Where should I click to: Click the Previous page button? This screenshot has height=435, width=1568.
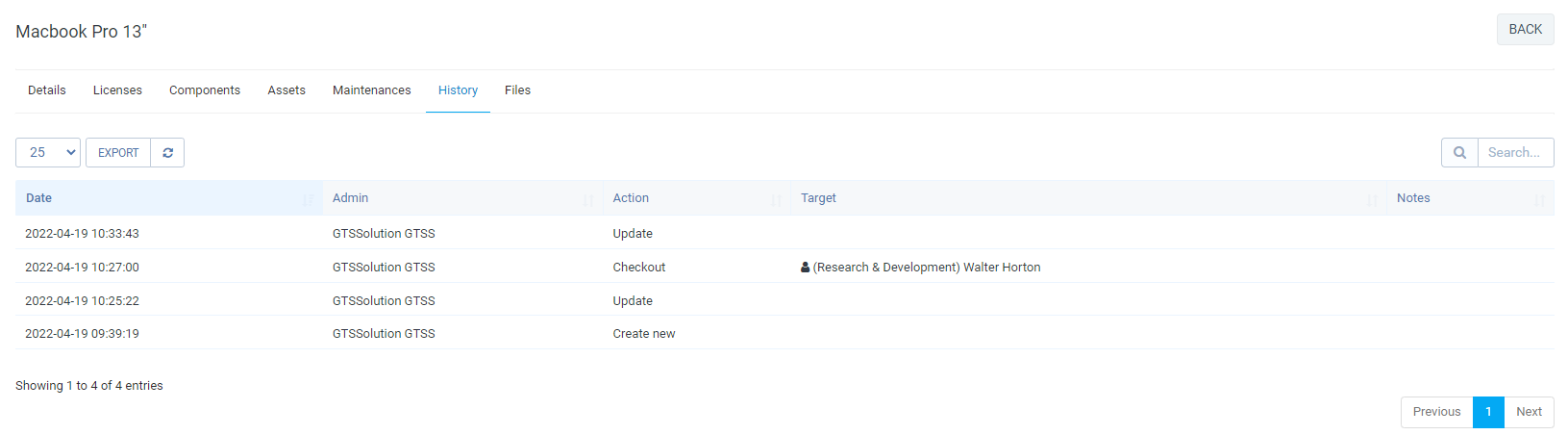[x=1436, y=412]
